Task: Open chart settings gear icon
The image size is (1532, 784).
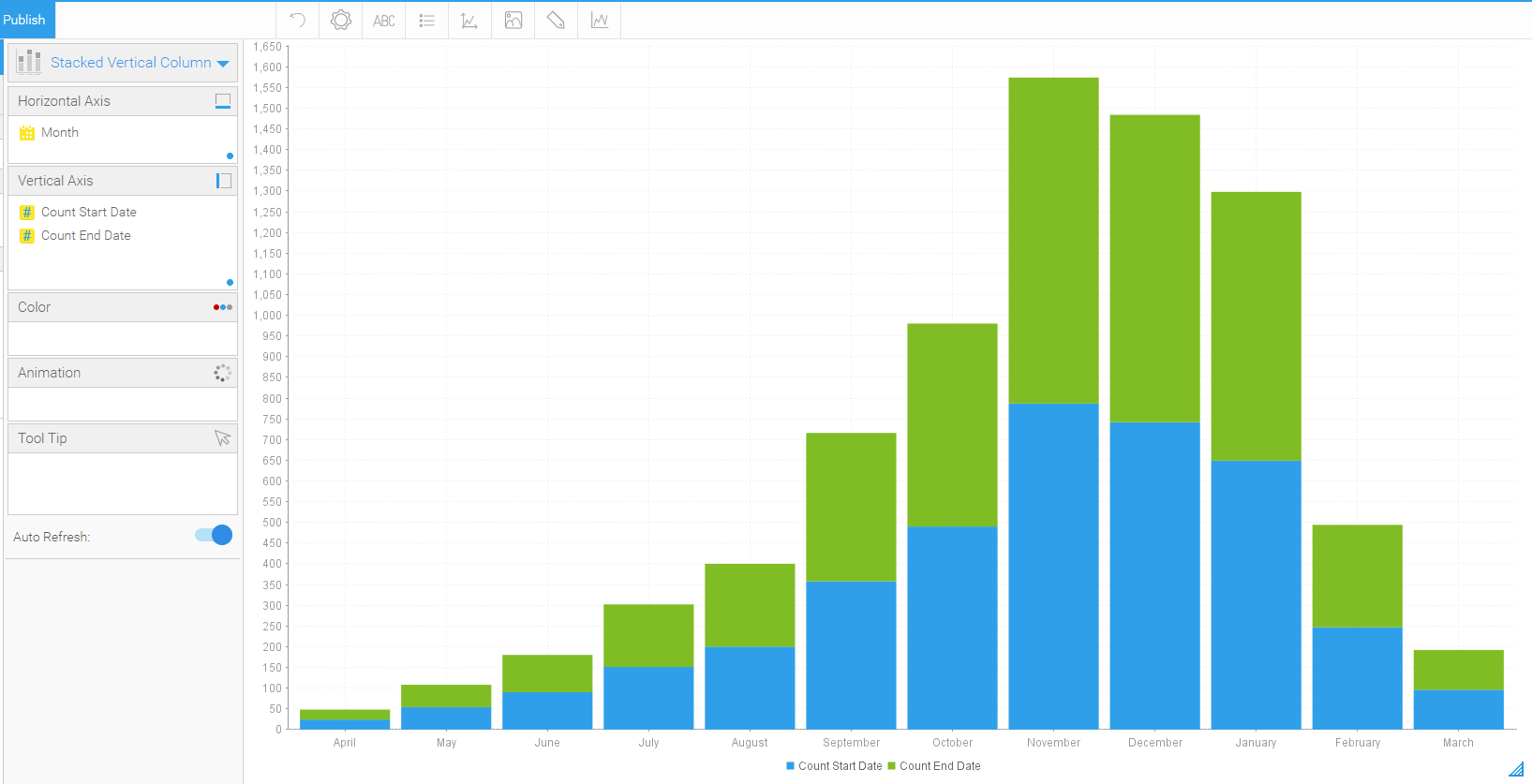Action: 341,20
